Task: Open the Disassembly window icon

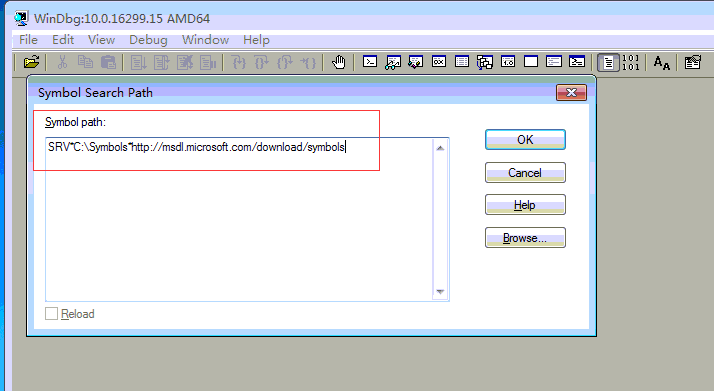Action: pyautogui.click(x=508, y=61)
